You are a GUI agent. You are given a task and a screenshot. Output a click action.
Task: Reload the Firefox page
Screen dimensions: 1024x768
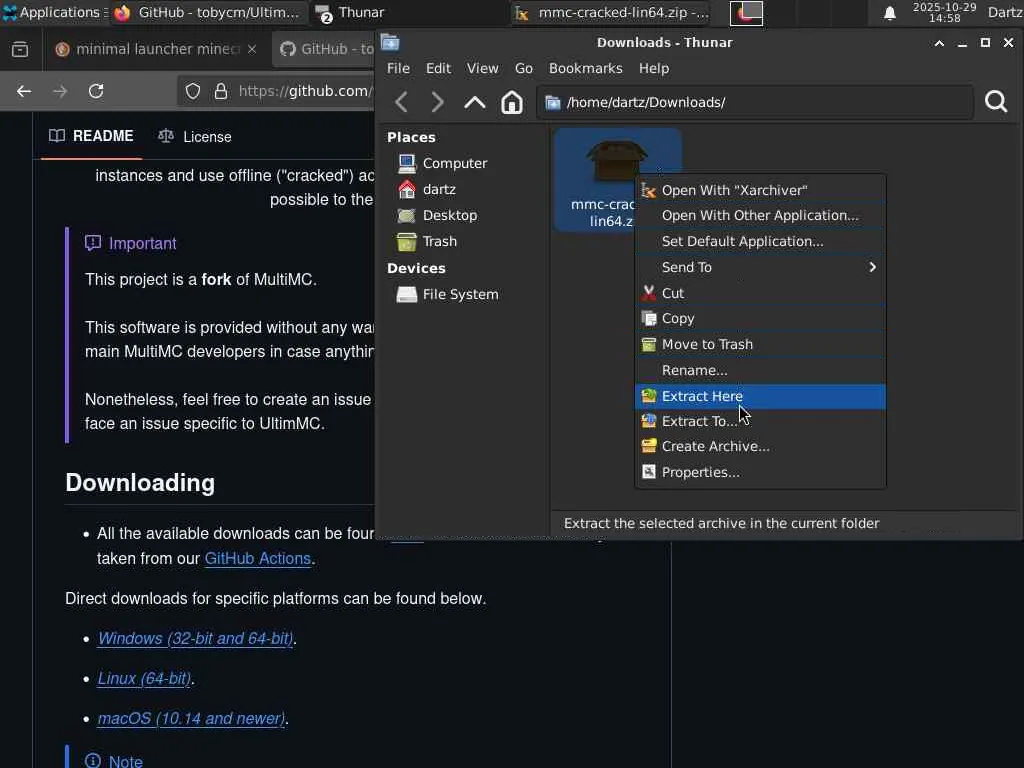96,91
